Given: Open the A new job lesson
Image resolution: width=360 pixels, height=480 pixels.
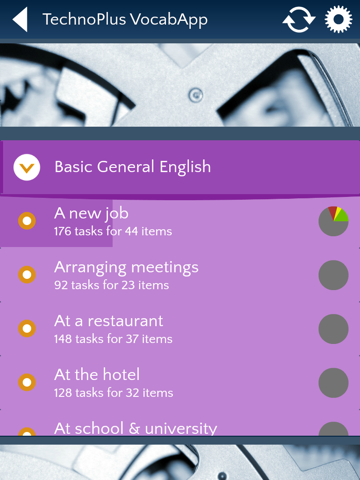Looking at the screenshot, I should point(180,222).
